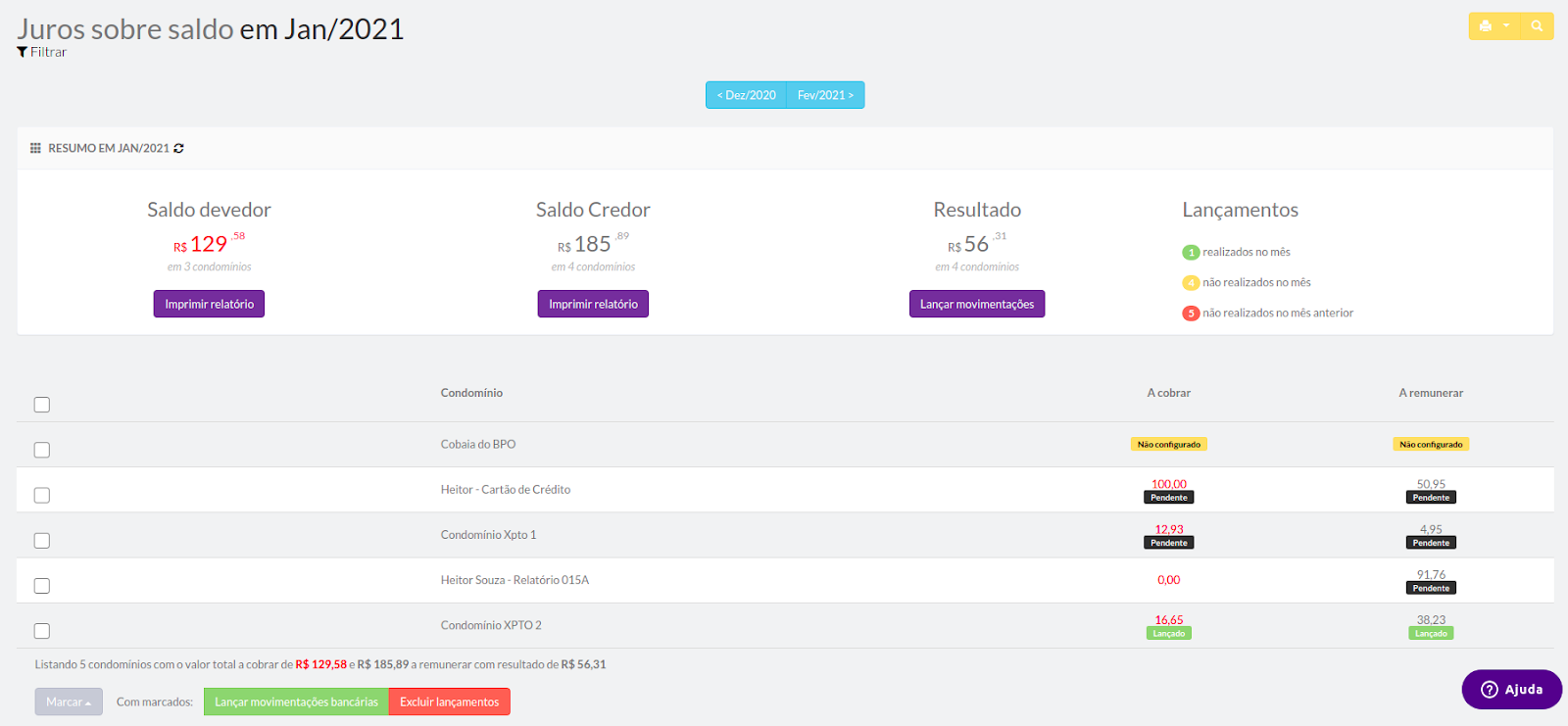Check the Cobaia do BPO row
Screen dimensions: 1568x726
click(42, 450)
